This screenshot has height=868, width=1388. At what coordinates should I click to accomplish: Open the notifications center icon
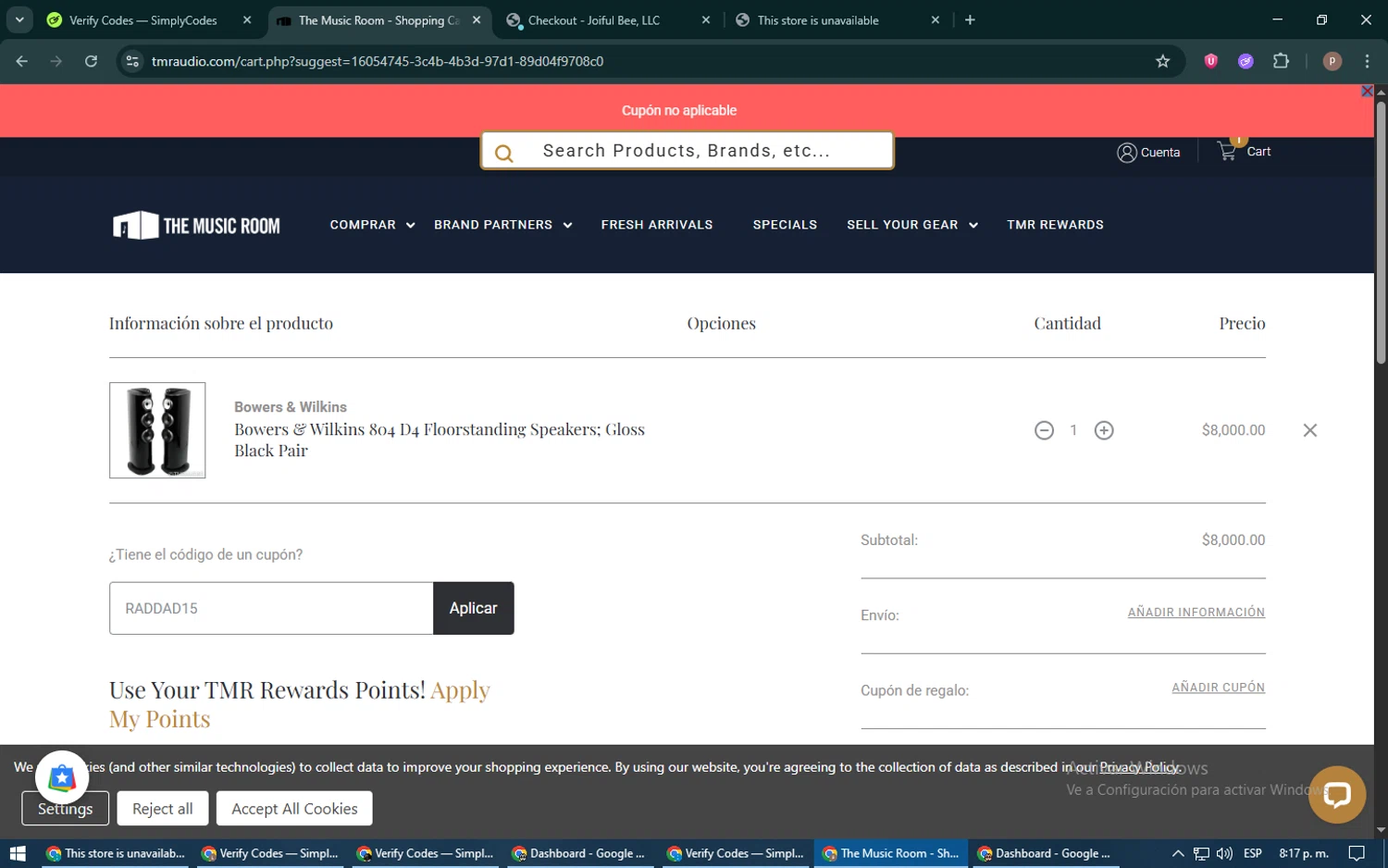[x=1357, y=853]
